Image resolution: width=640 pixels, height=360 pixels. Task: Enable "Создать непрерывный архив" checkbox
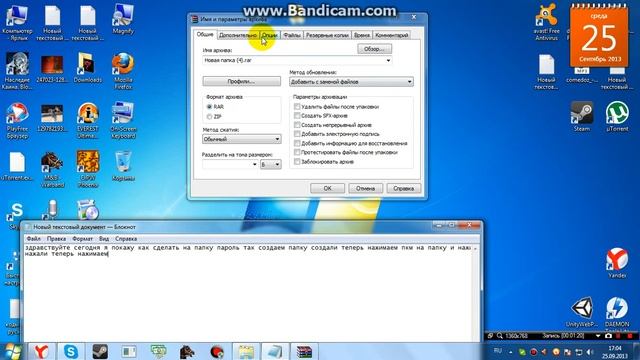pos(297,125)
